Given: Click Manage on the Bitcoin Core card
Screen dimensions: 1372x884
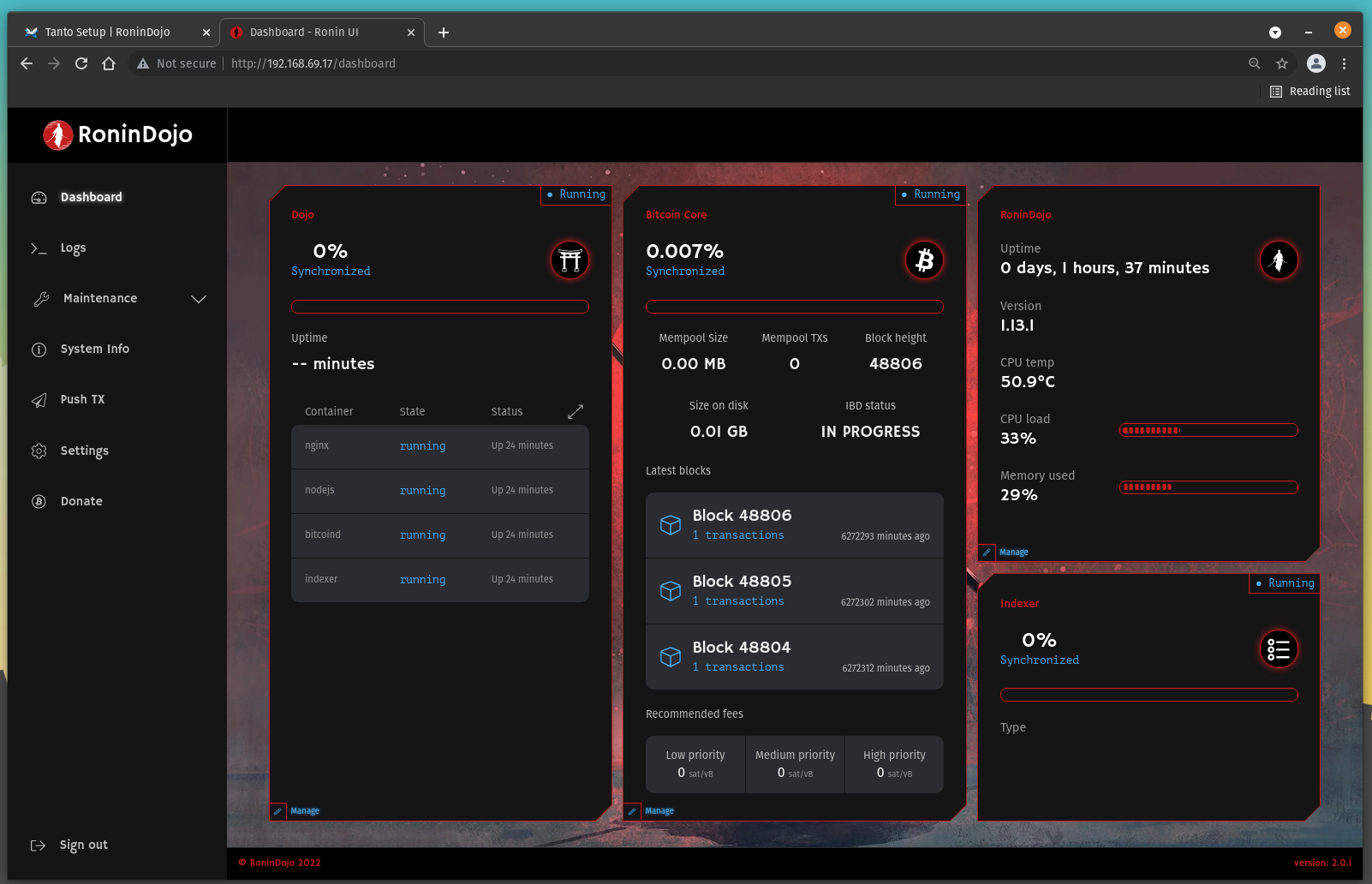Looking at the screenshot, I should click(659, 811).
